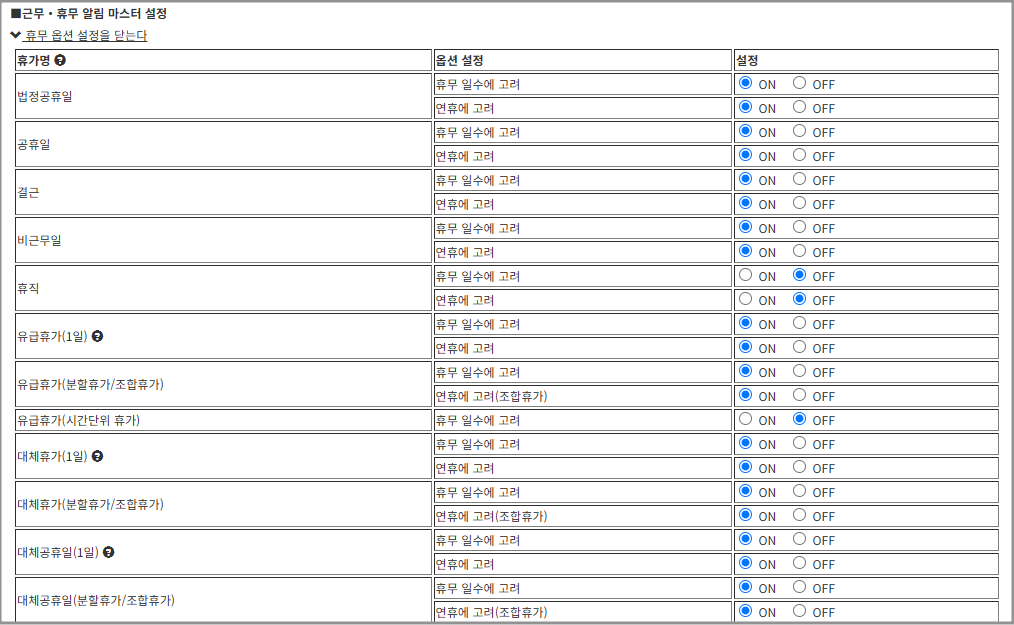Set 법정공휴일 휴무 일수에 고려 to OFF
1014x625 pixels.
coord(799,83)
